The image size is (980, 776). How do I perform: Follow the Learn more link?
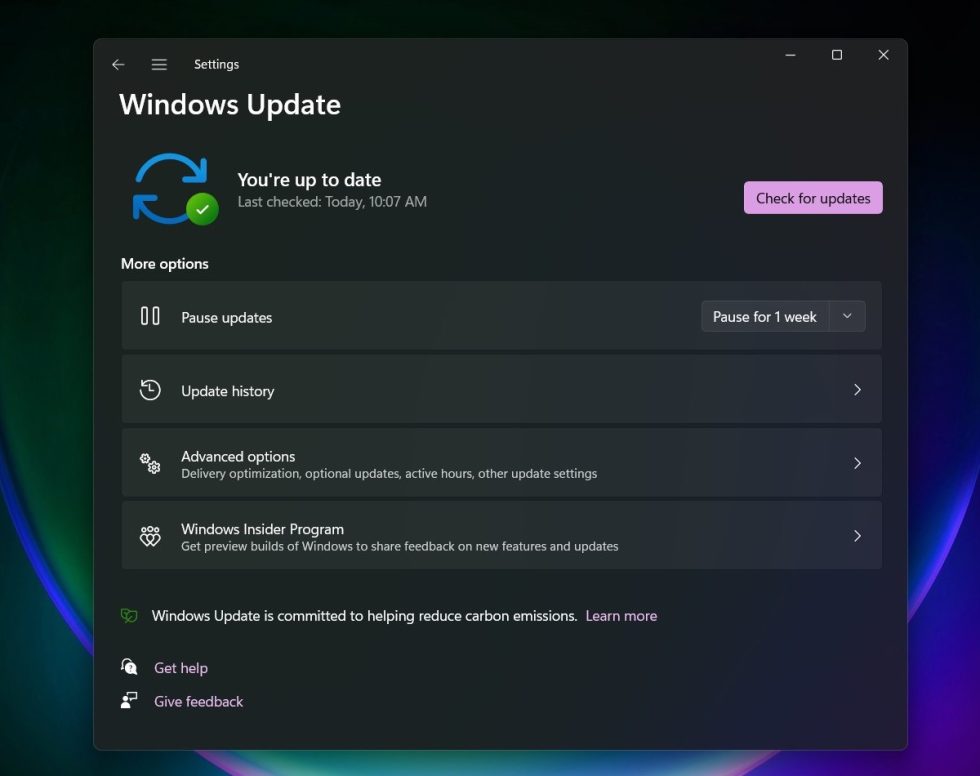point(621,616)
